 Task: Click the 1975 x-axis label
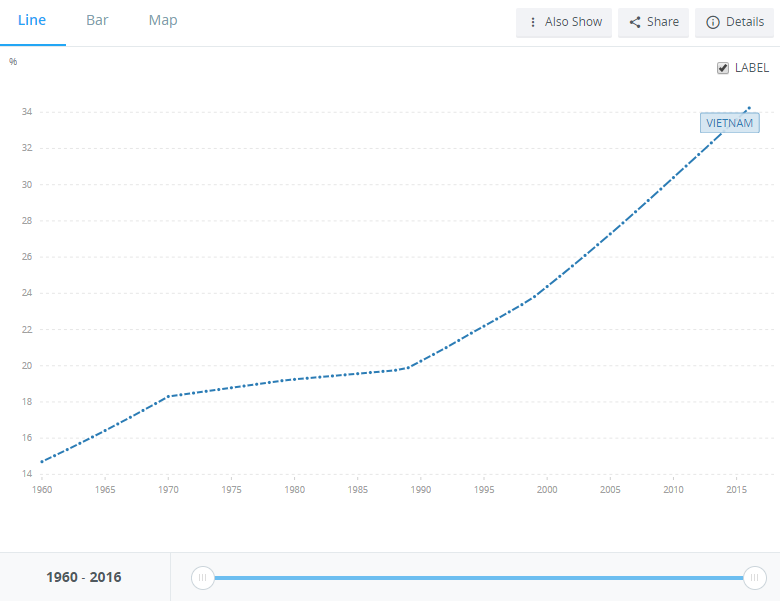231,490
